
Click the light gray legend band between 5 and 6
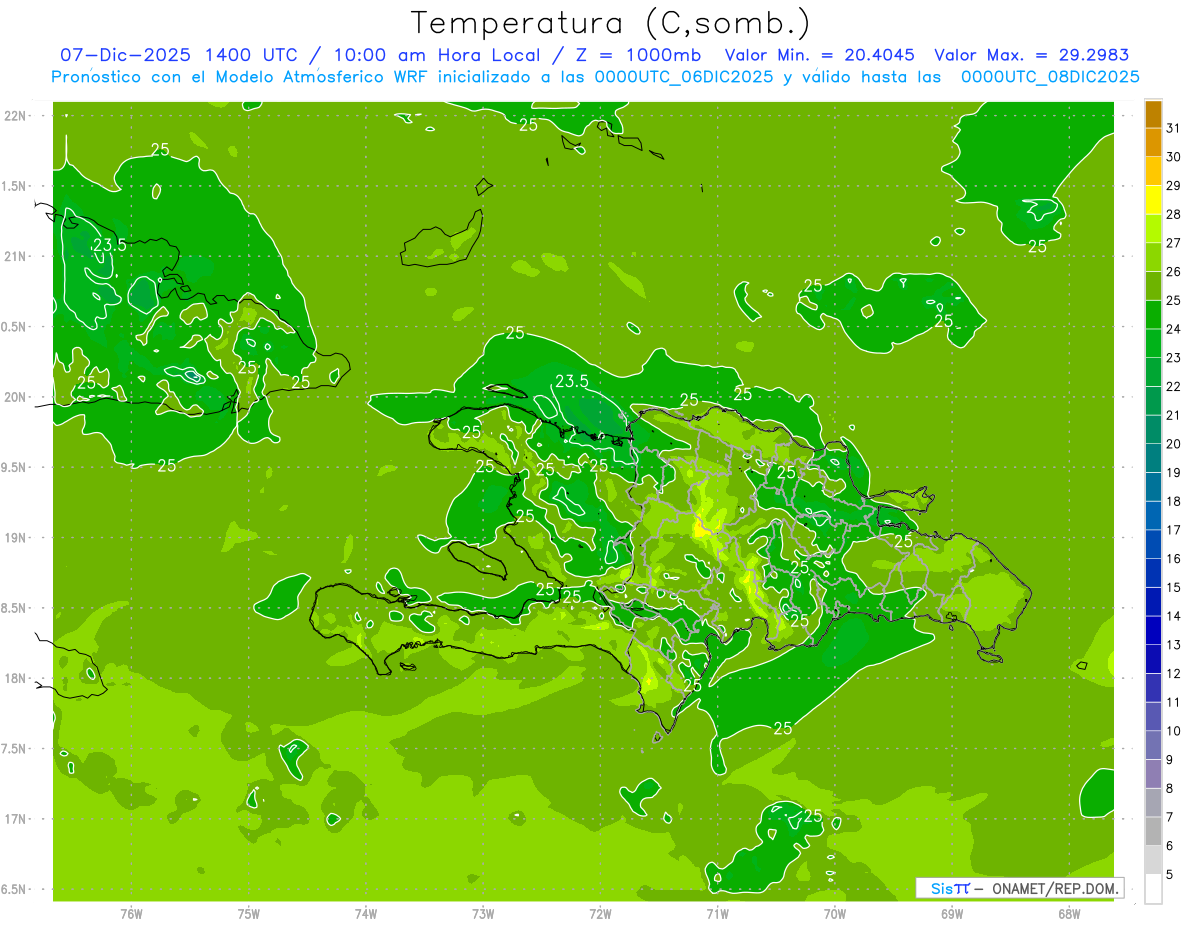1153,860
